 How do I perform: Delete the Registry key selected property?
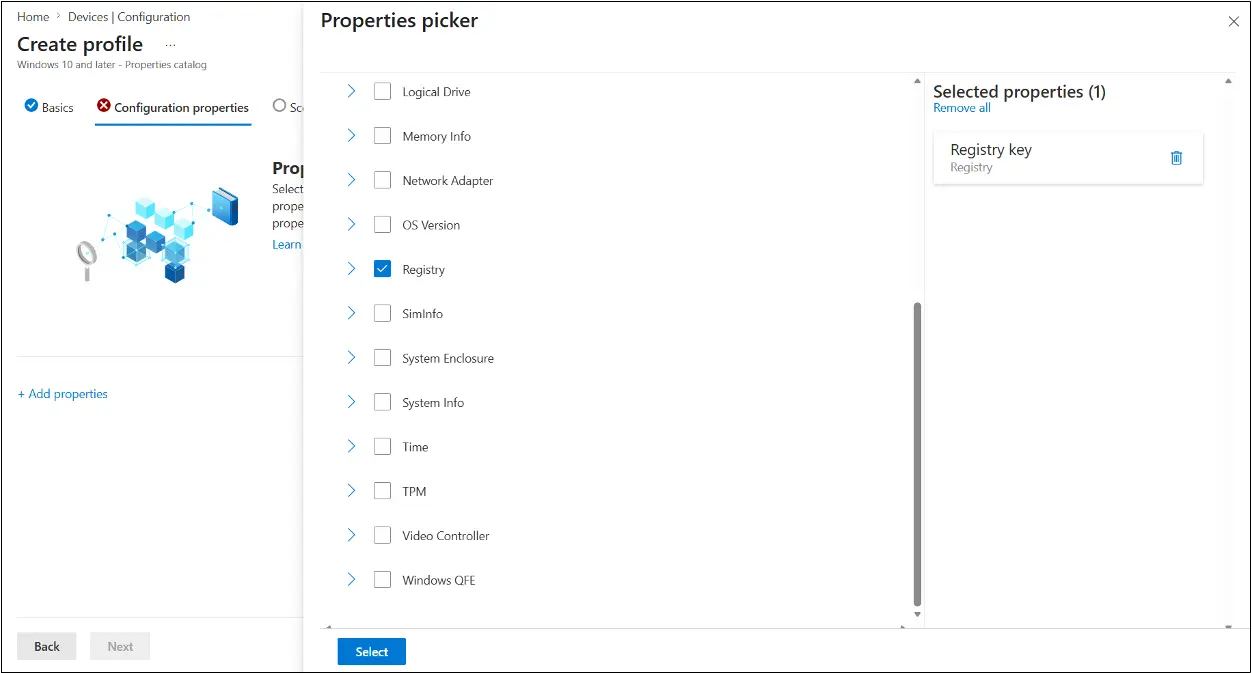tap(1176, 158)
